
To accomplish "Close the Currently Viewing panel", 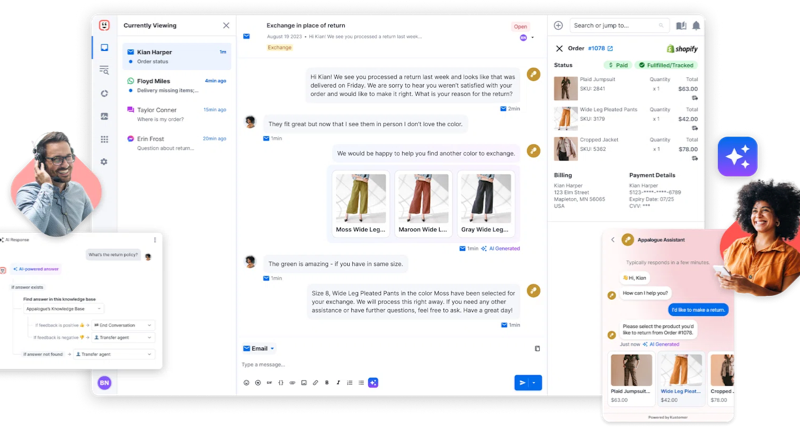I will click(x=226, y=26).
